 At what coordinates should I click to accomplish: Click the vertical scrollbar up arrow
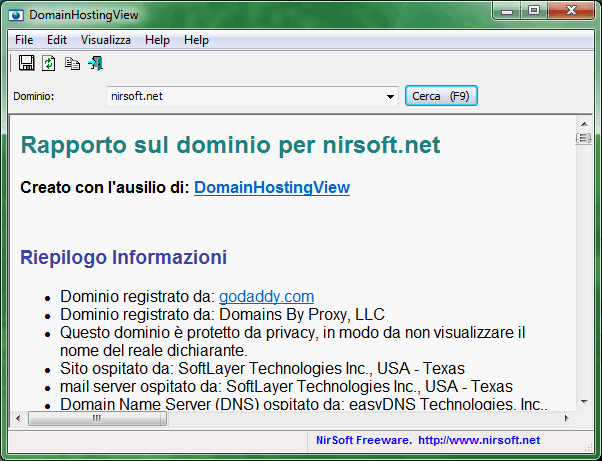point(584,124)
